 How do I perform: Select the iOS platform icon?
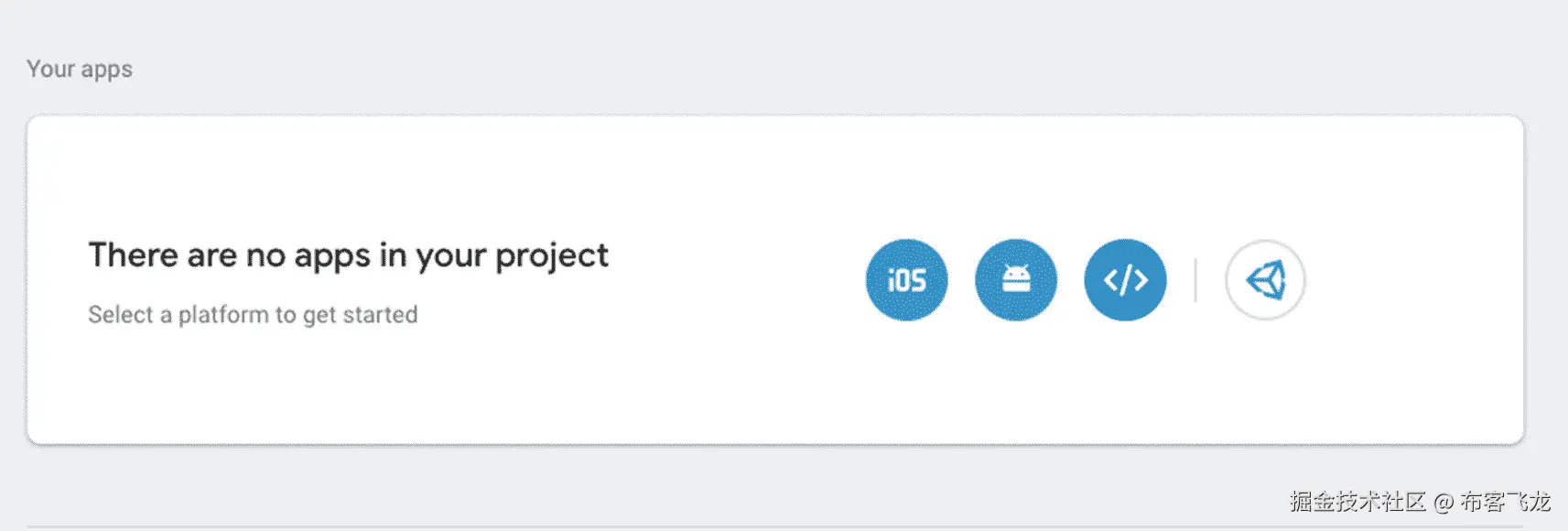click(906, 280)
